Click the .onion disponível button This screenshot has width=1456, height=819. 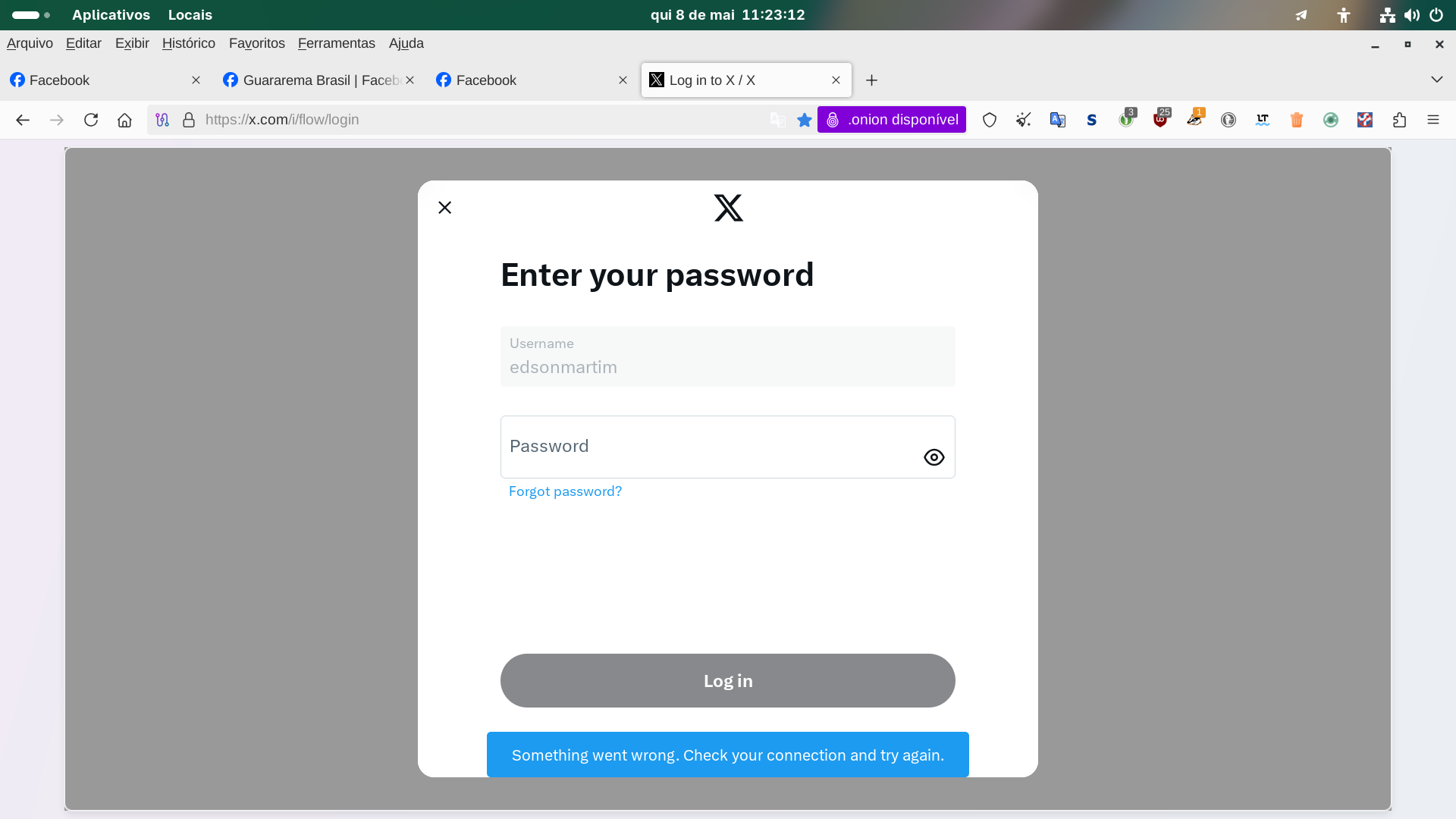(x=892, y=120)
